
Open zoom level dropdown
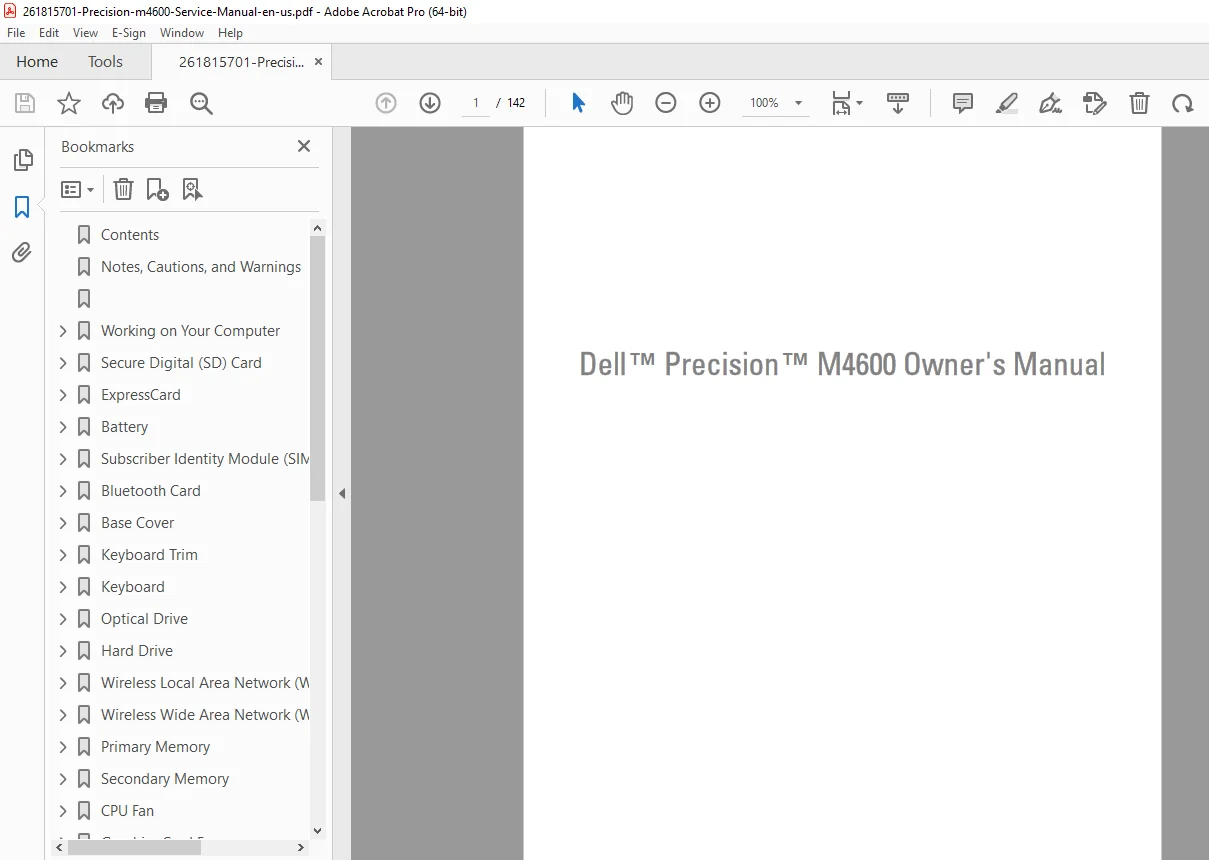tap(798, 103)
